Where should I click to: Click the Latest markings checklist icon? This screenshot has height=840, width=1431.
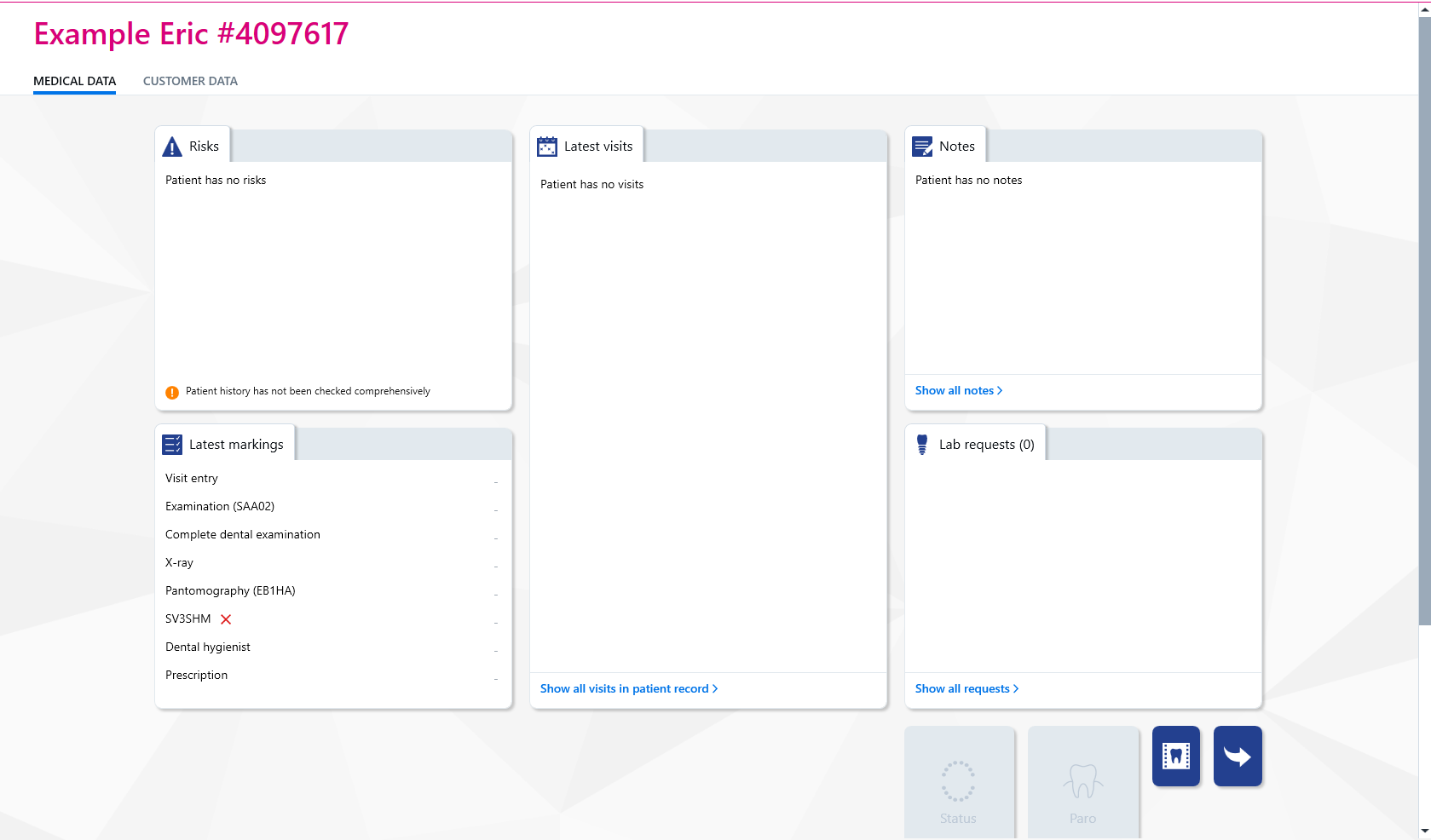pos(172,445)
